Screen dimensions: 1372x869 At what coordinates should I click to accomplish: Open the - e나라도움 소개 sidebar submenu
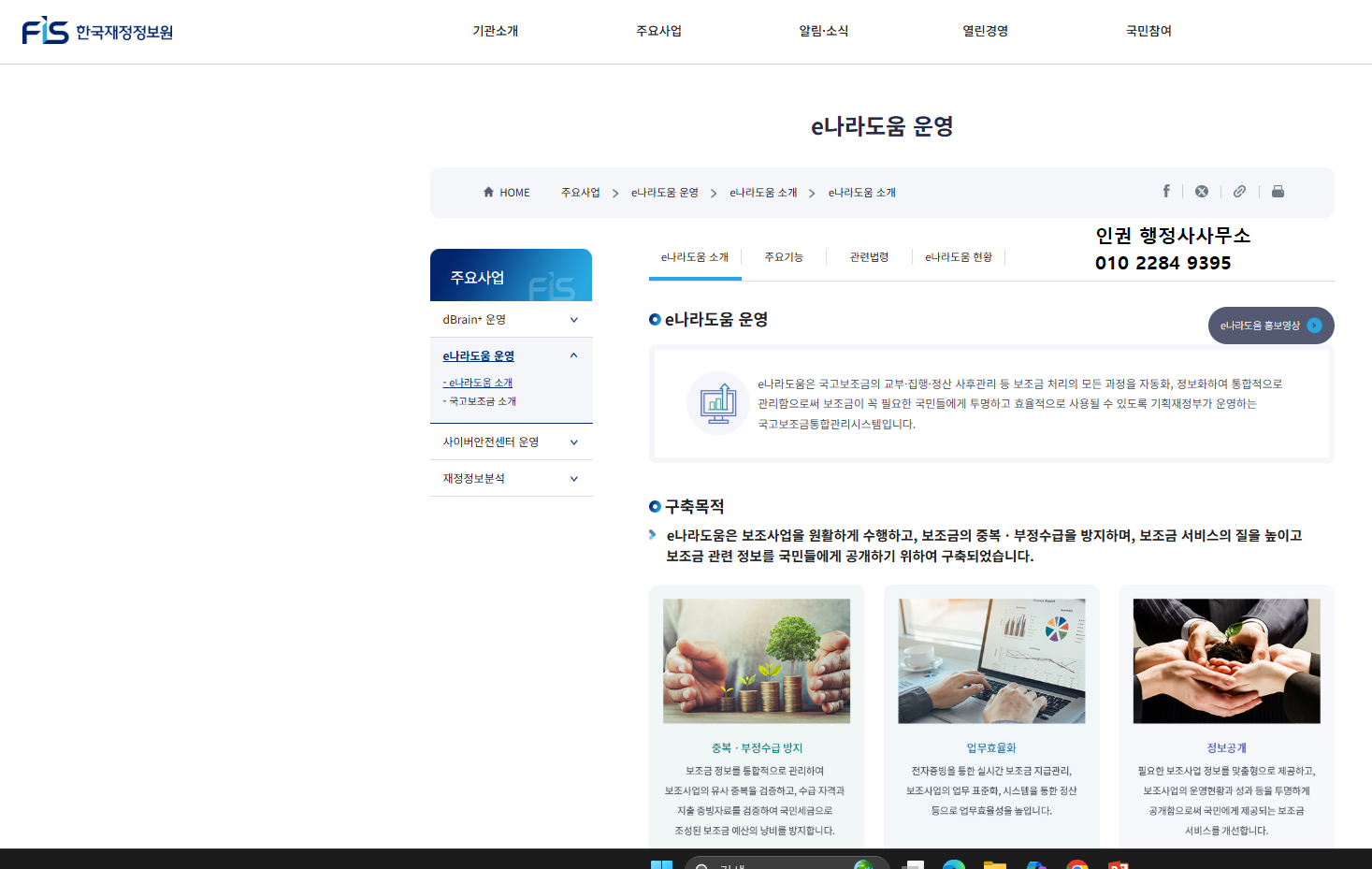[478, 383]
